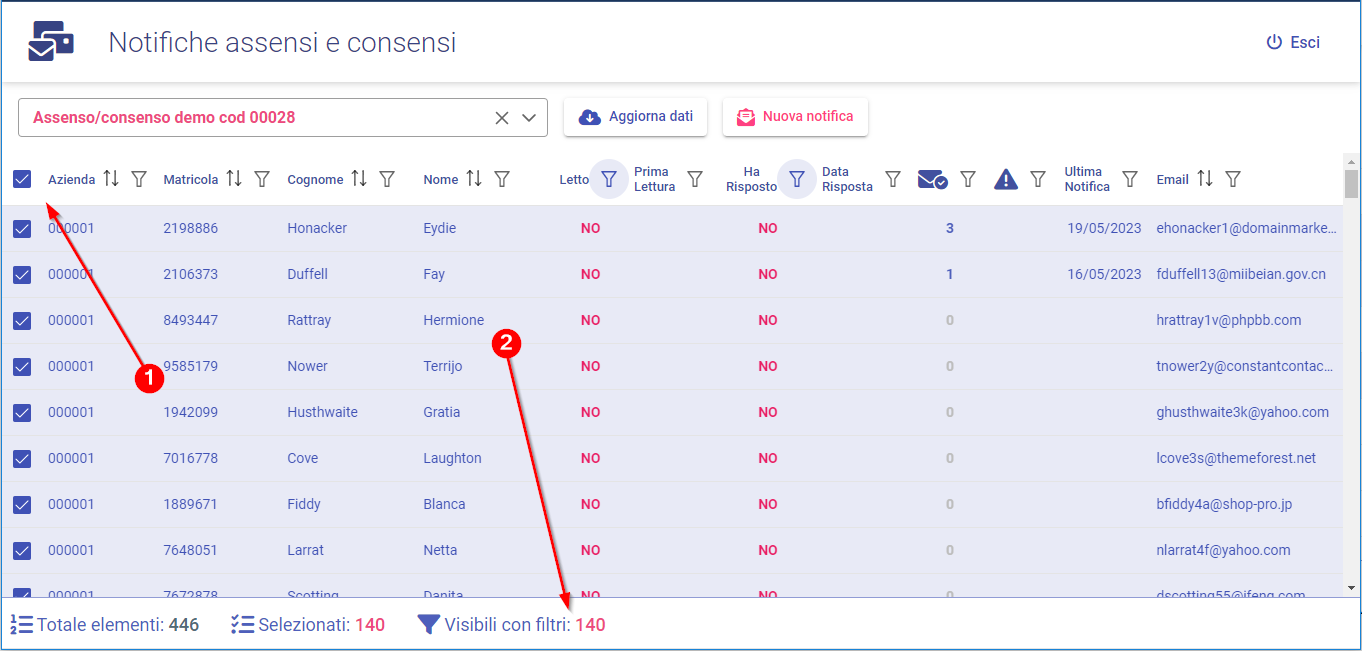
Task: Click Esci to log out
Action: [1293, 42]
